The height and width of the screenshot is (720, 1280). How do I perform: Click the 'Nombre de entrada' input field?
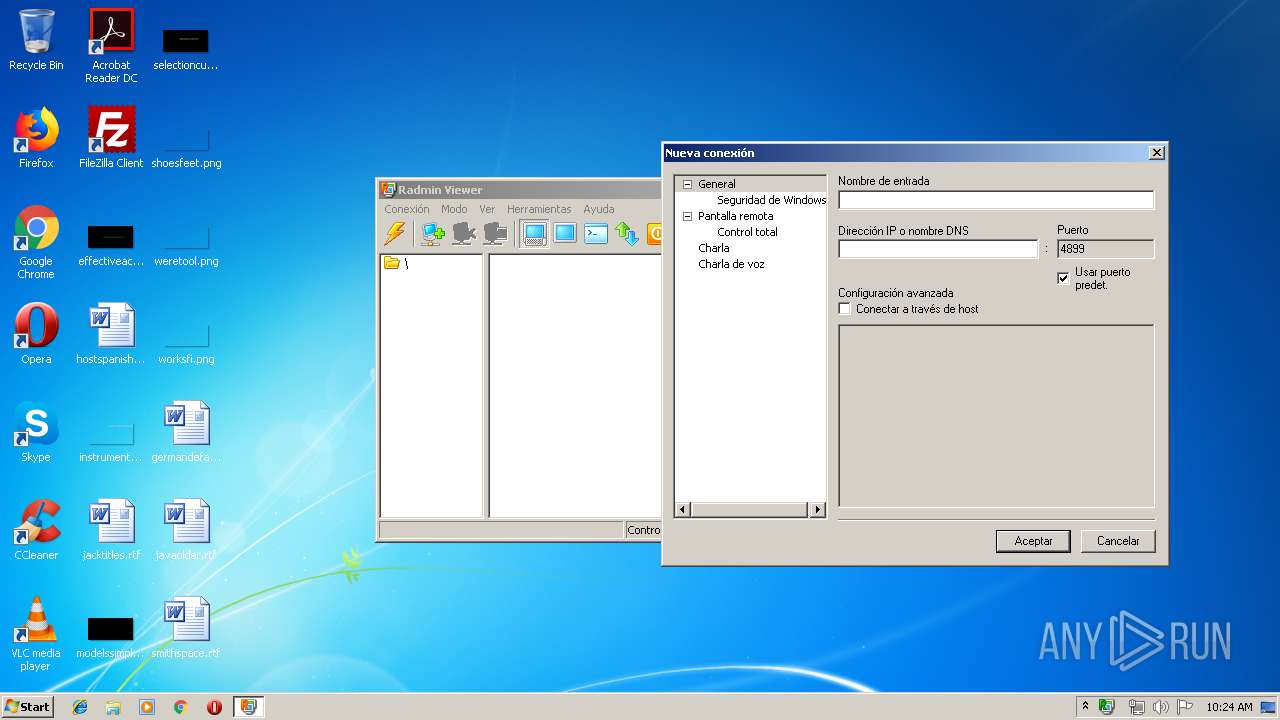point(996,200)
